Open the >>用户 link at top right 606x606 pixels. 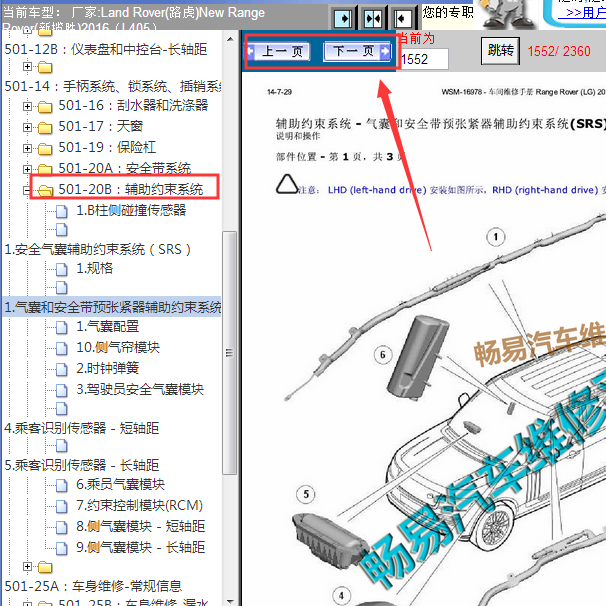tap(583, 12)
